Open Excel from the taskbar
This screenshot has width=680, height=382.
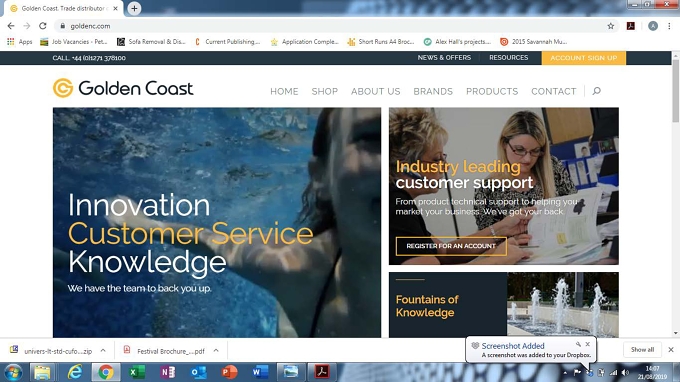coord(137,372)
